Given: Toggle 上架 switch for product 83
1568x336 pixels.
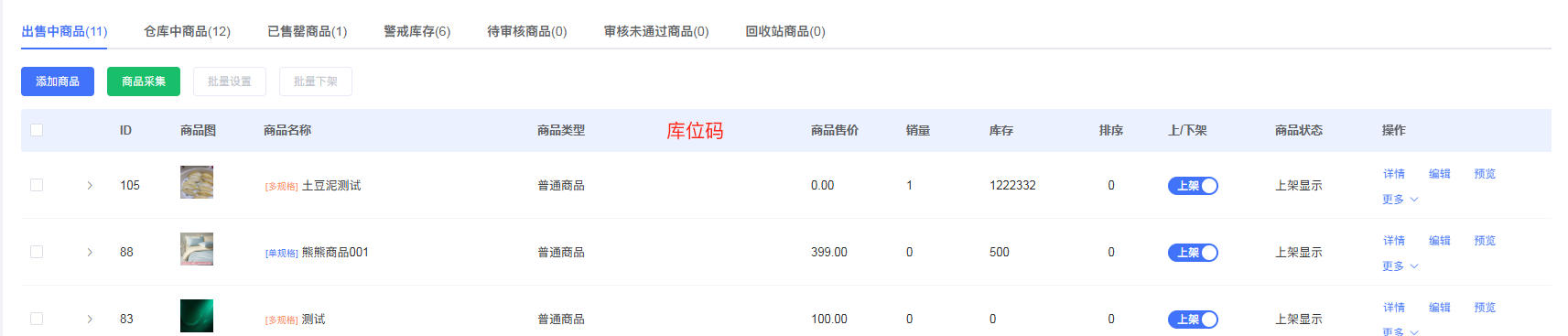Looking at the screenshot, I should tap(1193, 320).
